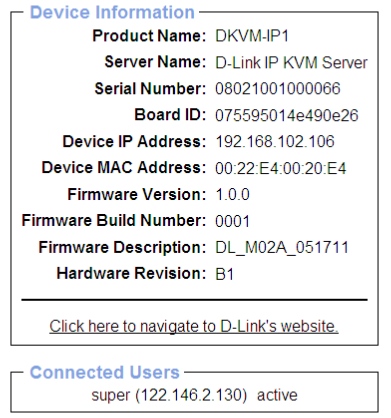Click the Firmware Description label
The image size is (391, 418).
[x=122, y=247]
